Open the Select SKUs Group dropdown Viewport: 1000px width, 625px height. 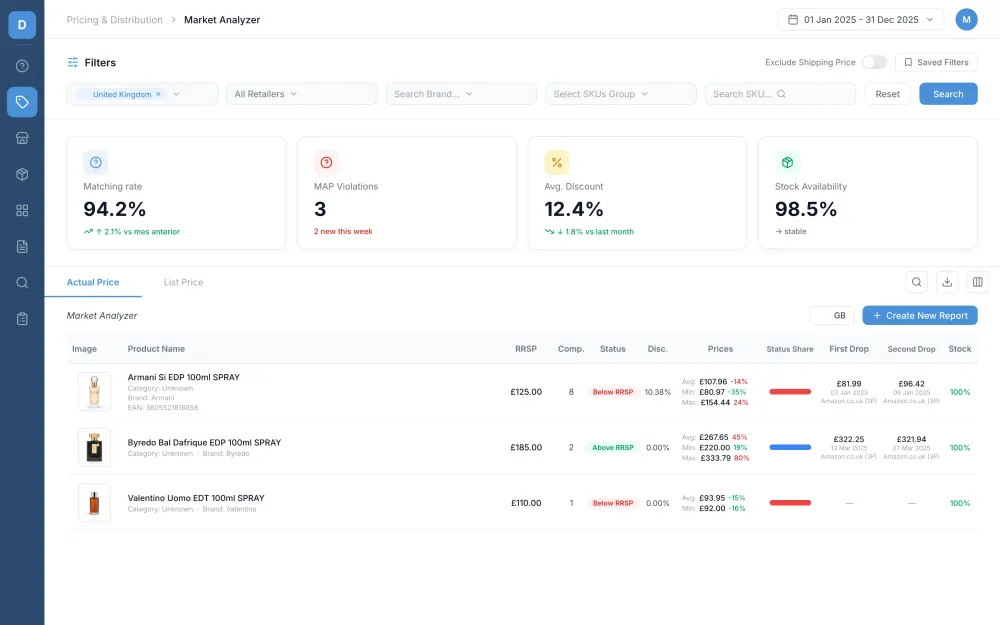pos(621,94)
